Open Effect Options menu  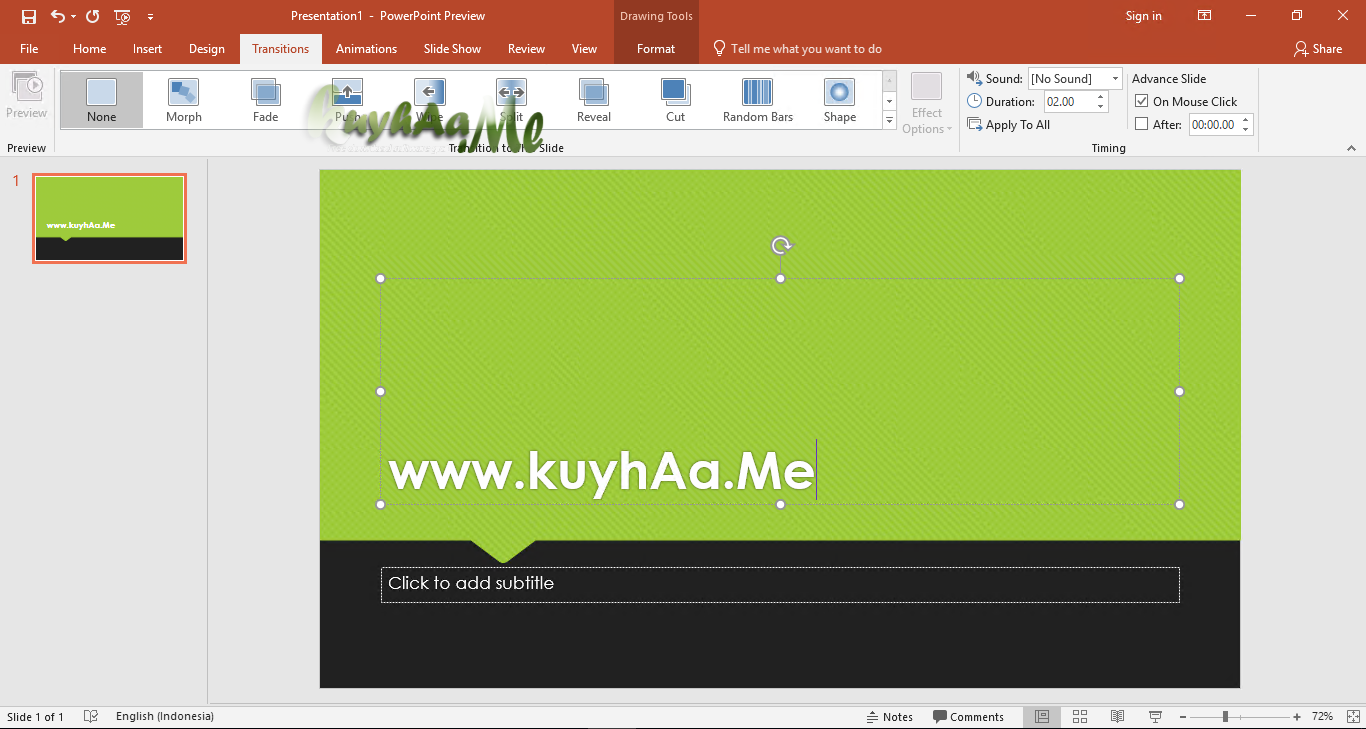coord(927,103)
